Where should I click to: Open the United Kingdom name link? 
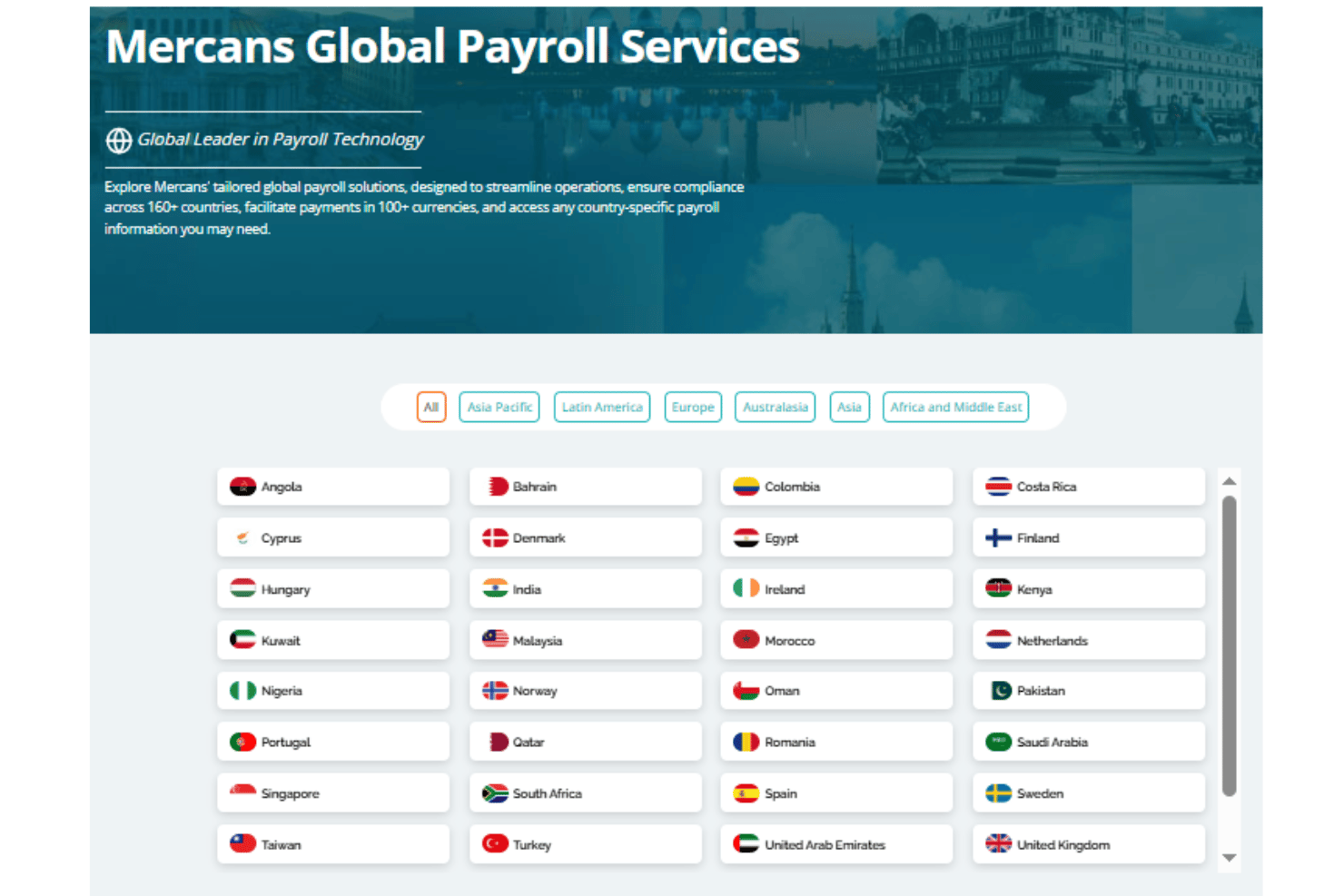point(1062,845)
